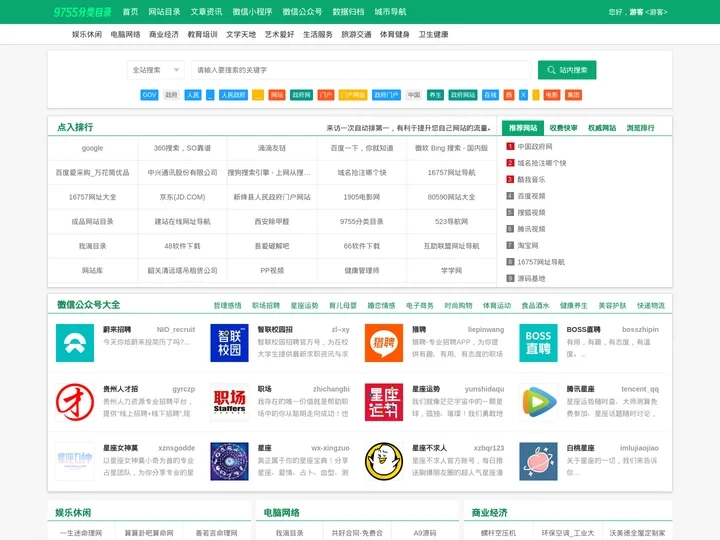
Task: Click the green 站内搜索 search button
Action: pos(567,70)
